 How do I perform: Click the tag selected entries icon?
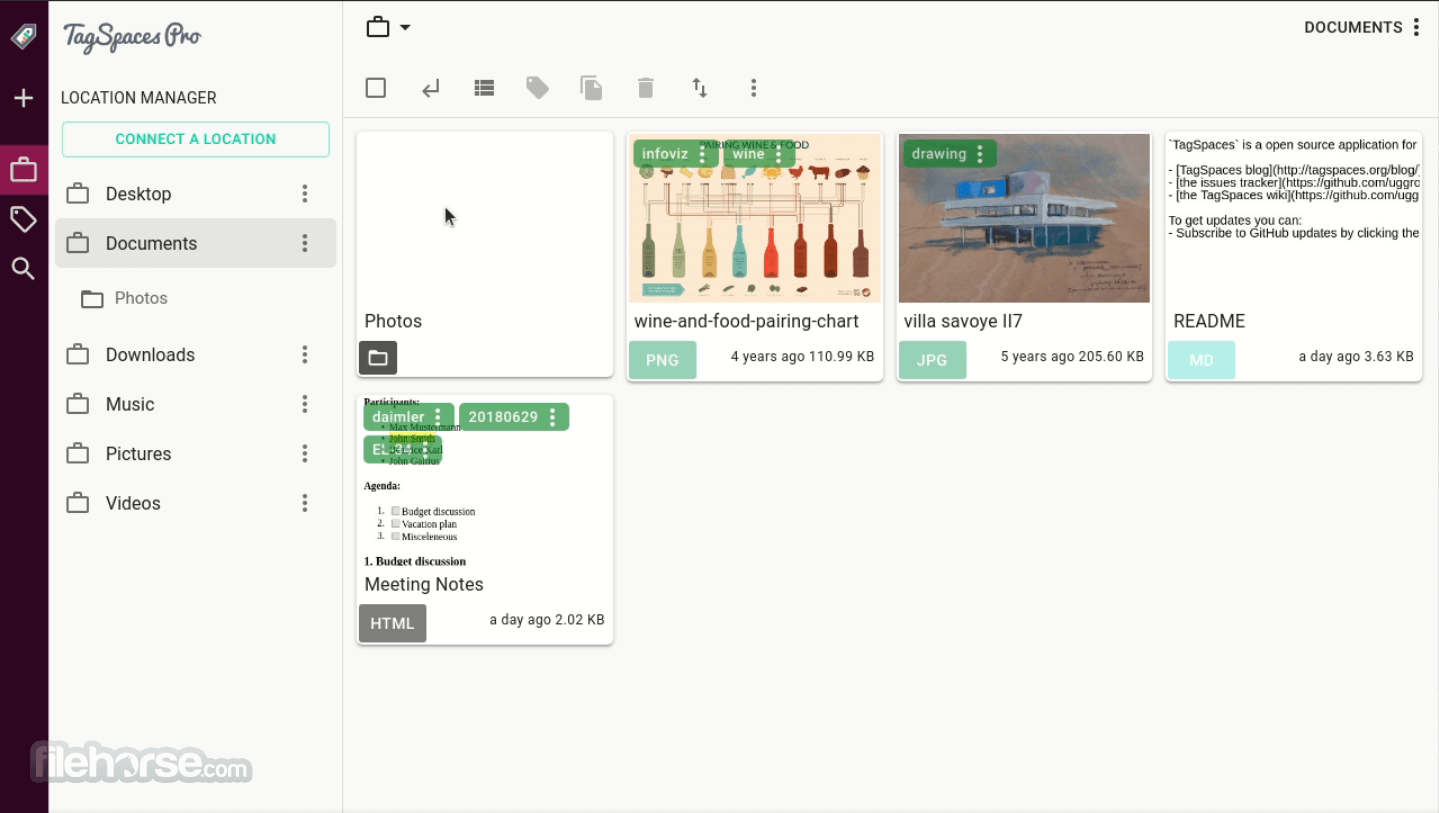(538, 88)
